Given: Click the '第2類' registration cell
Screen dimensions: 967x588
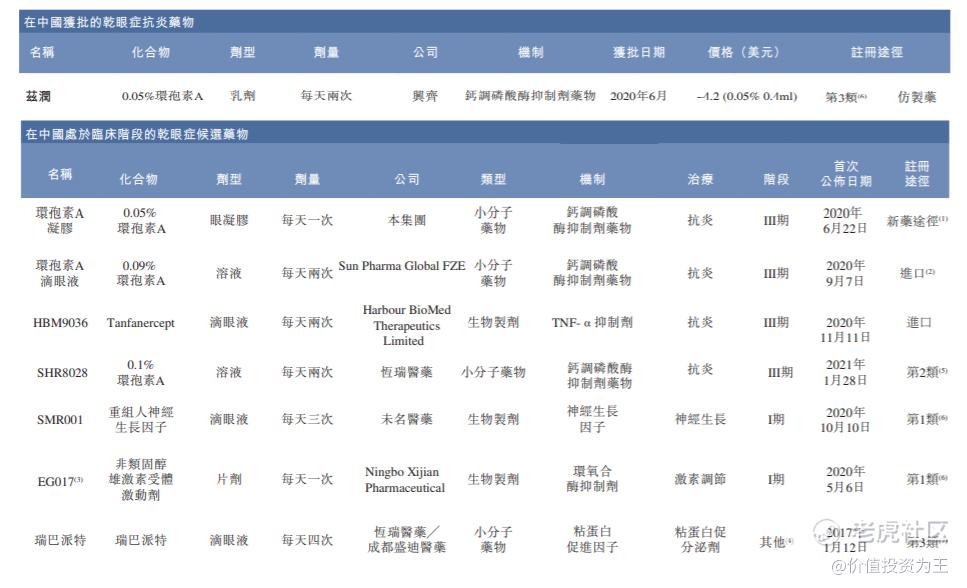Looking at the screenshot, I should (926, 372).
